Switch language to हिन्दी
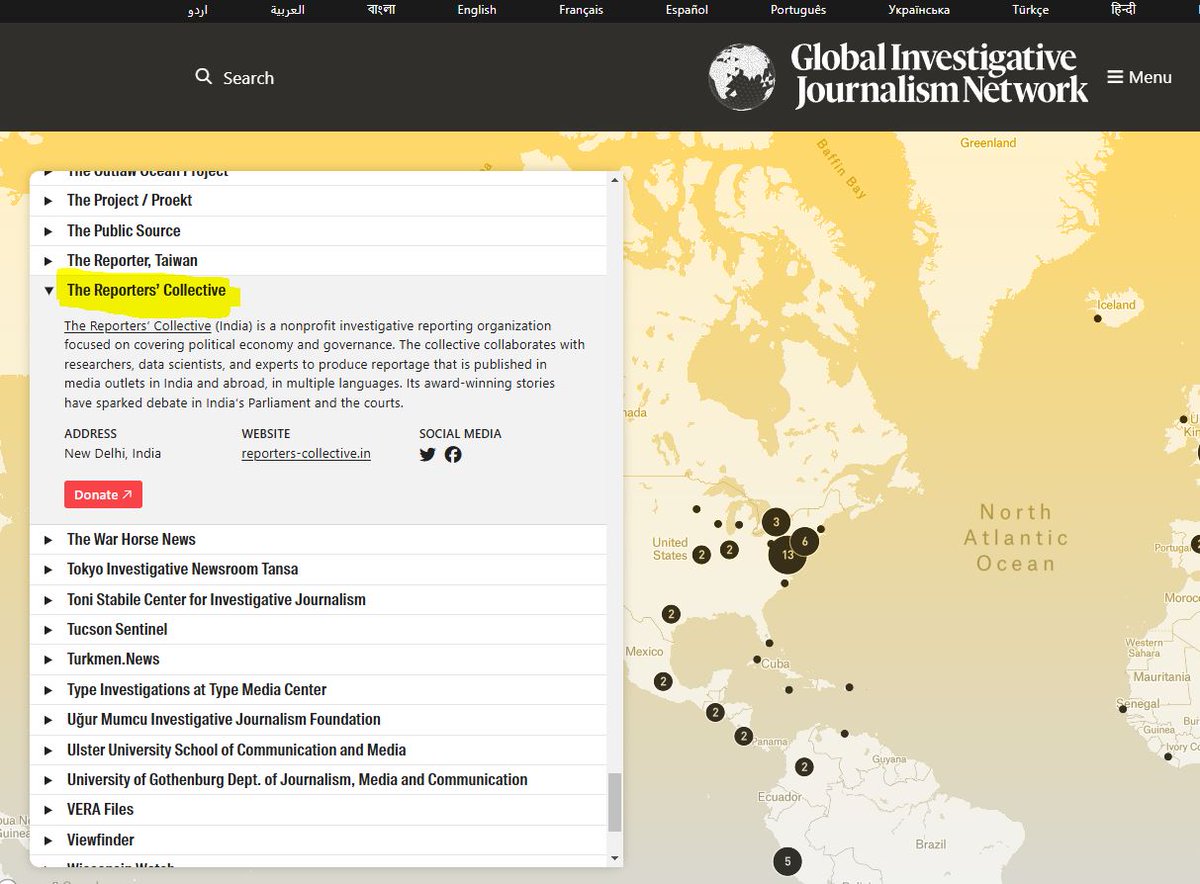This screenshot has width=1200, height=884. point(1123,9)
